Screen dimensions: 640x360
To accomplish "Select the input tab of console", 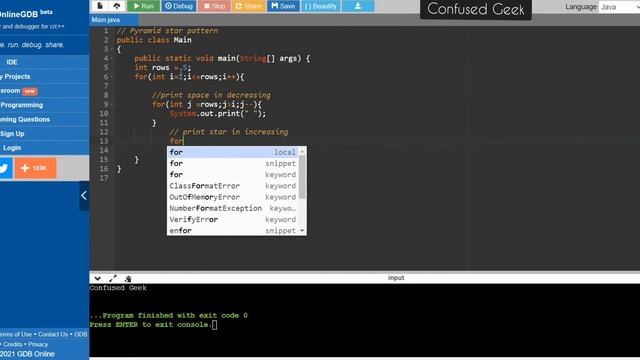I will pos(396,278).
